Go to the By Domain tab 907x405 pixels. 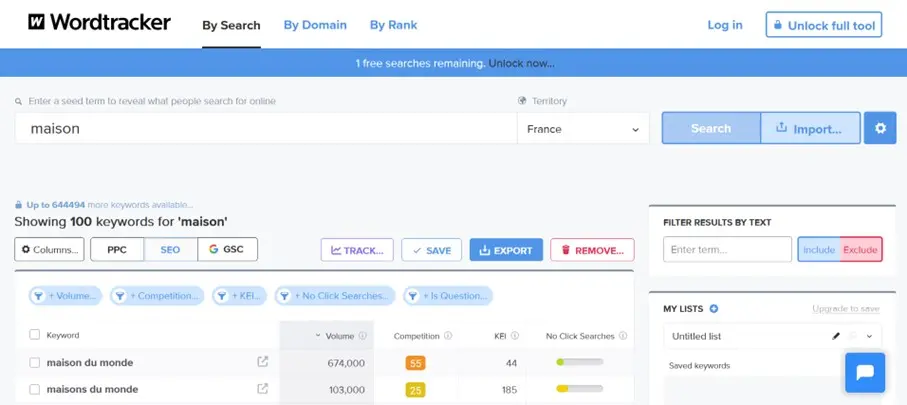(x=315, y=25)
